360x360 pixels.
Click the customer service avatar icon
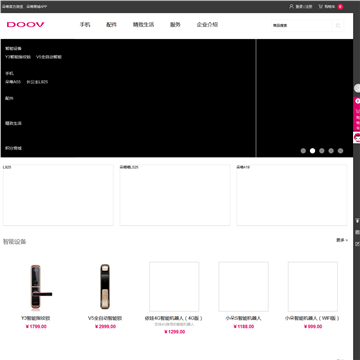(x=357, y=137)
